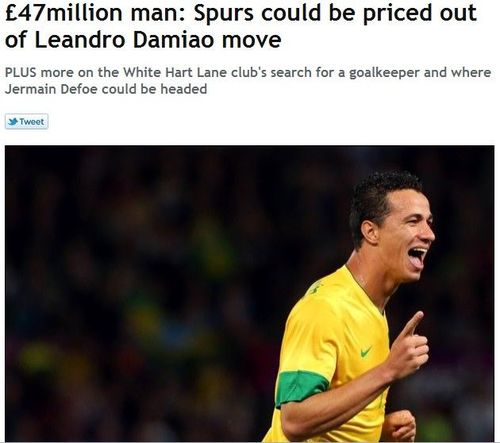
Task: Click the Twitter bird icon
Action: click(13, 122)
